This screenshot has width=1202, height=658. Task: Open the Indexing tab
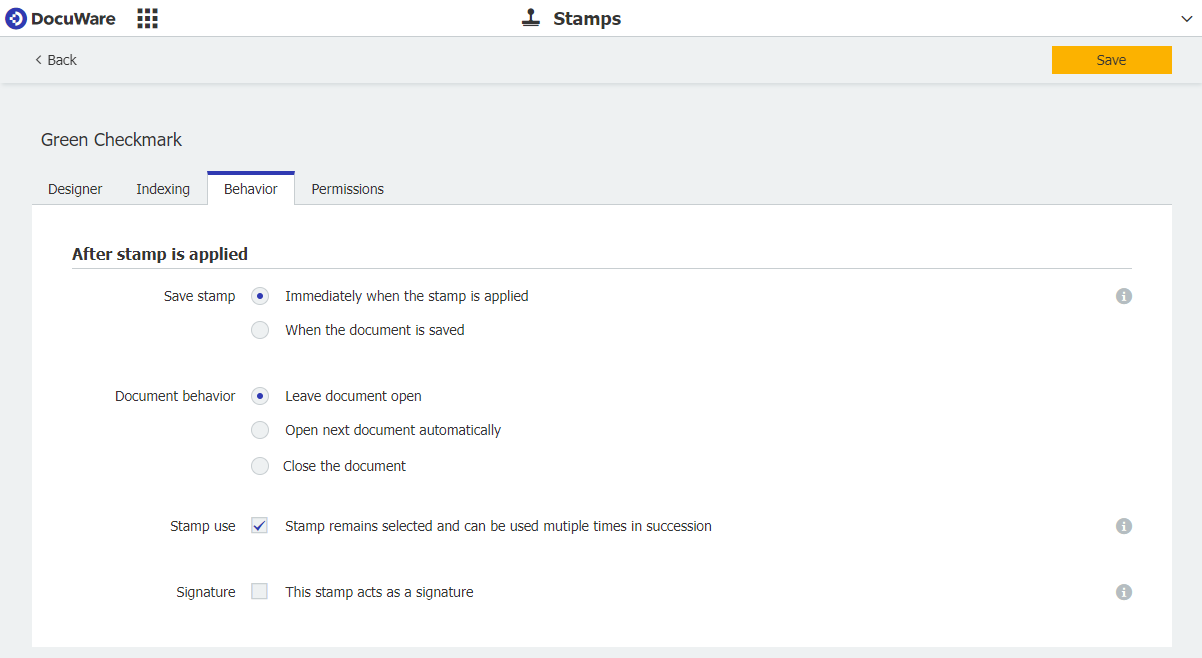(163, 189)
